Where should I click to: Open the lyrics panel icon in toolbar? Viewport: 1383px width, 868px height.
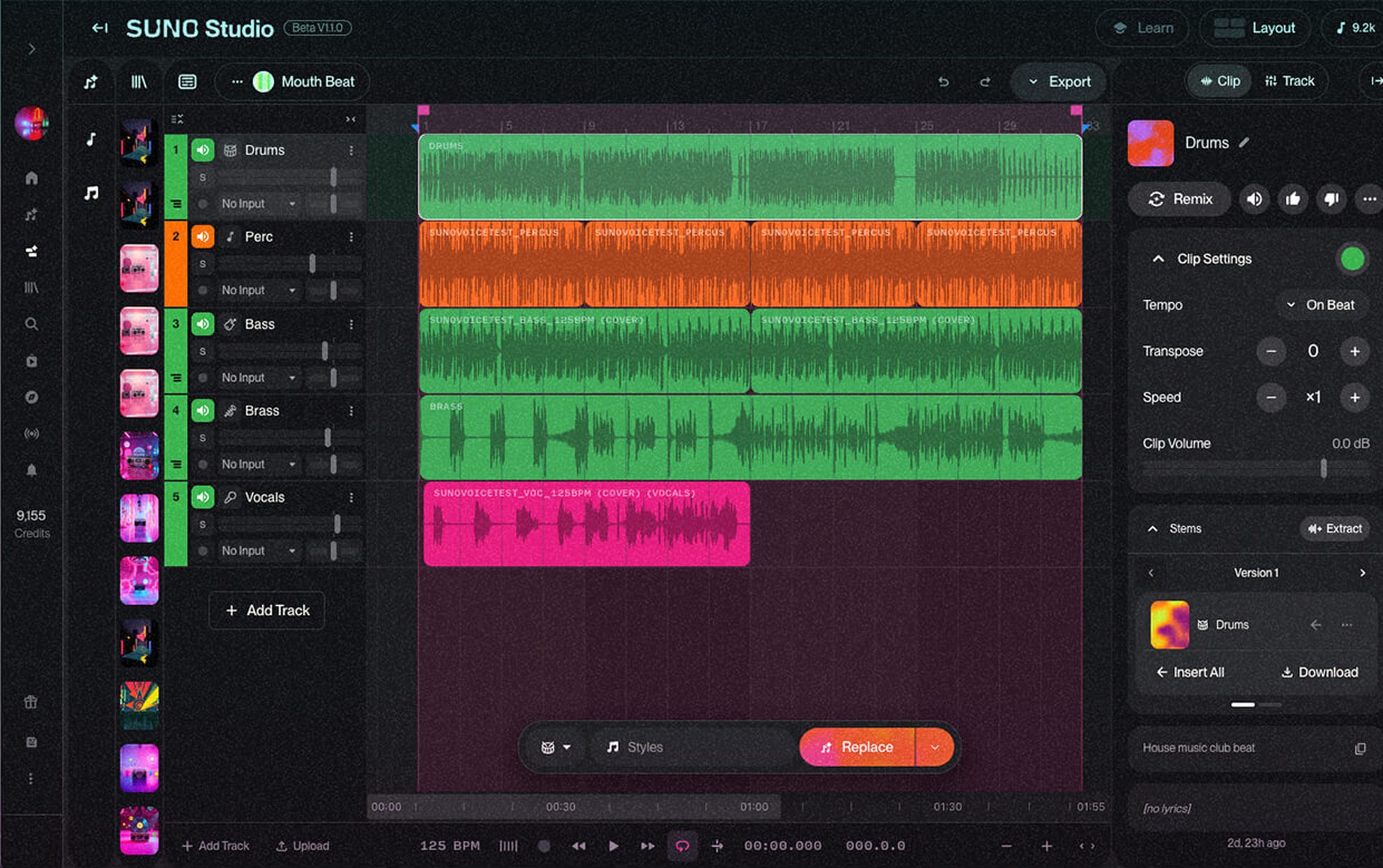(187, 82)
